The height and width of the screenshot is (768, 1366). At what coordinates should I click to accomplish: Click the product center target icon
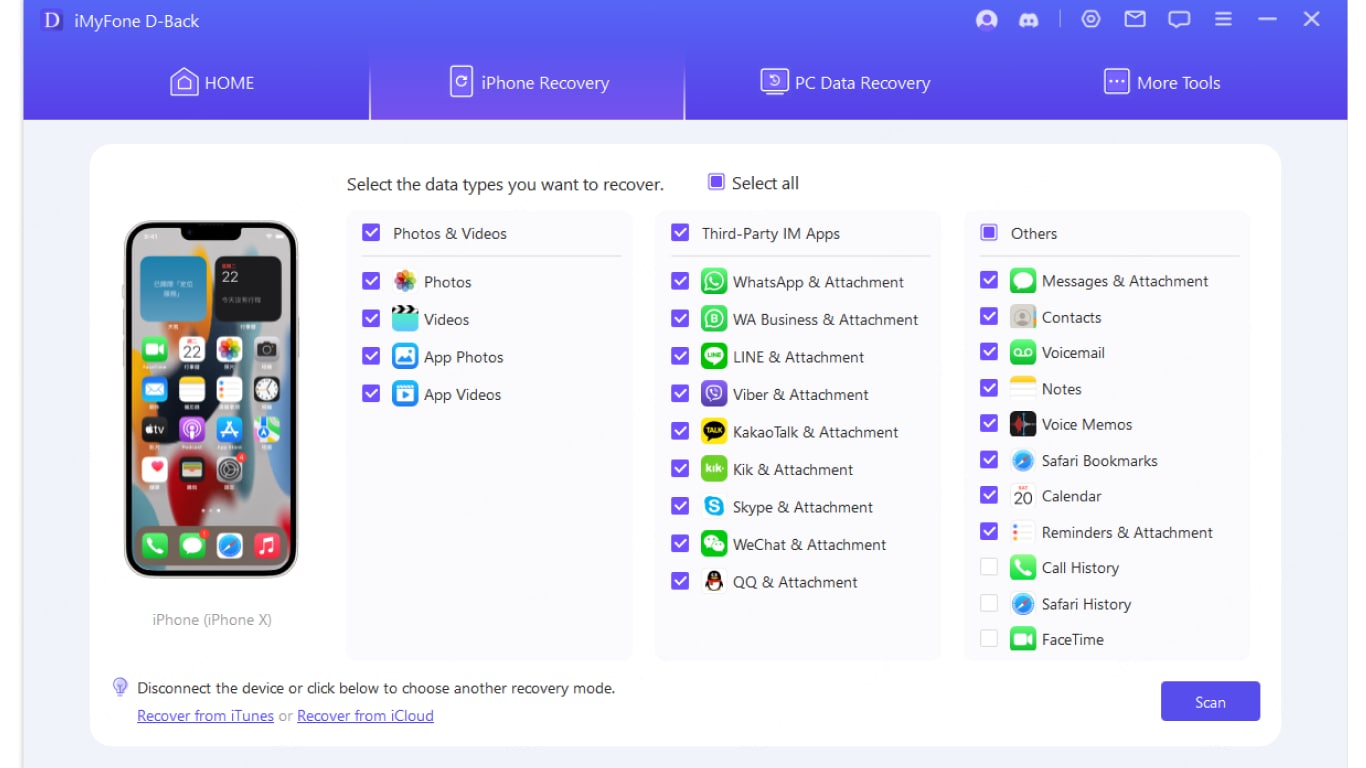point(1090,19)
